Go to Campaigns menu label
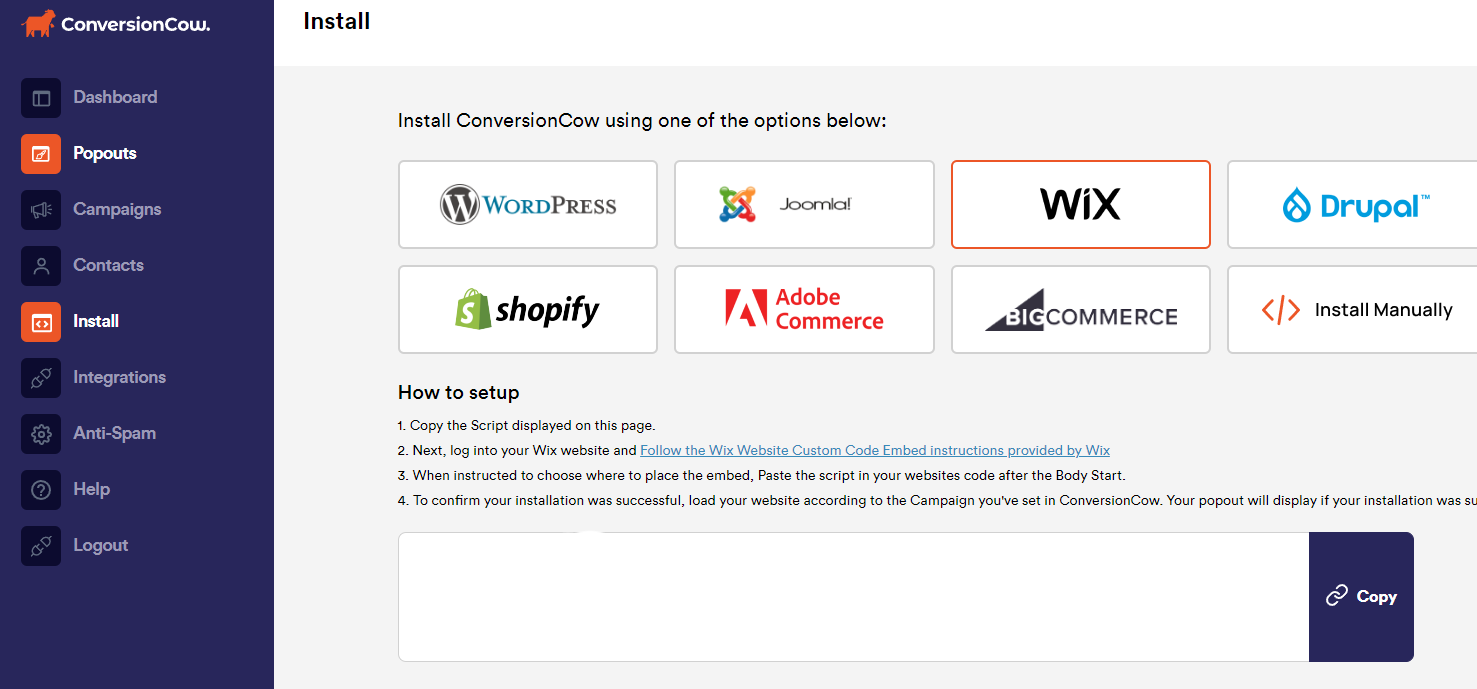1477x689 pixels. click(x=117, y=209)
